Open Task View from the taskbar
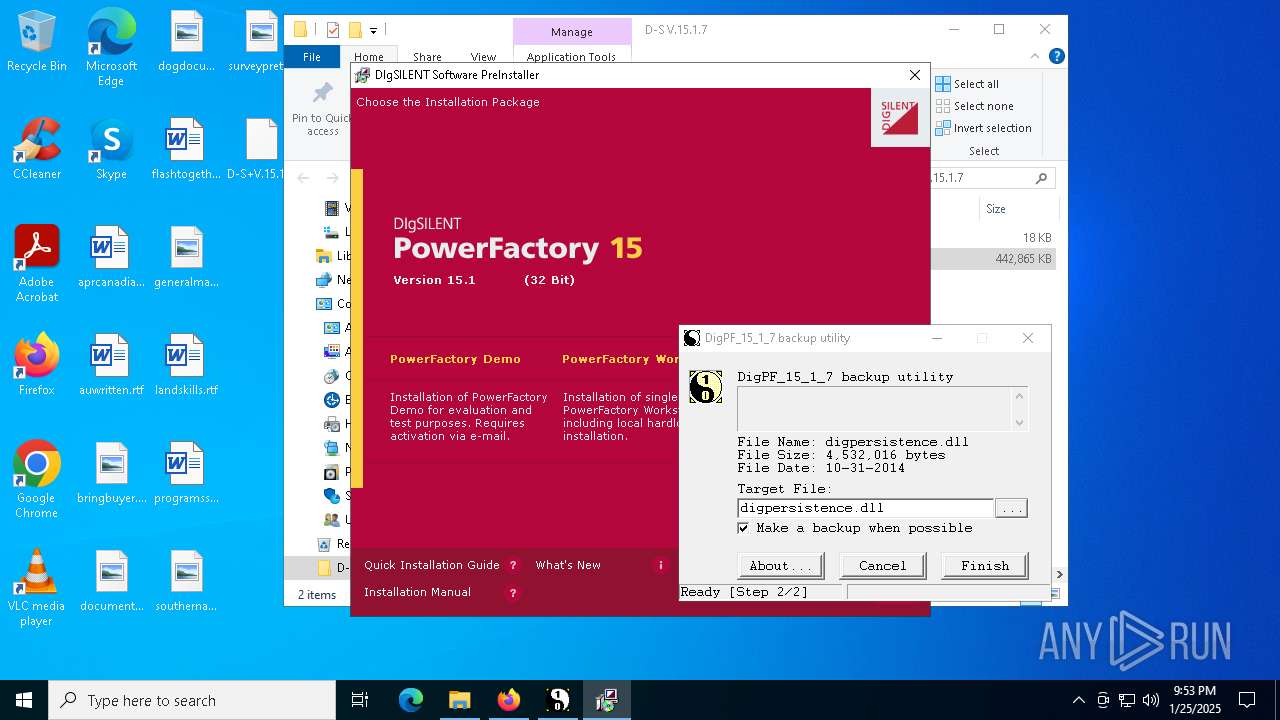The height and width of the screenshot is (720, 1280). pyautogui.click(x=360, y=700)
